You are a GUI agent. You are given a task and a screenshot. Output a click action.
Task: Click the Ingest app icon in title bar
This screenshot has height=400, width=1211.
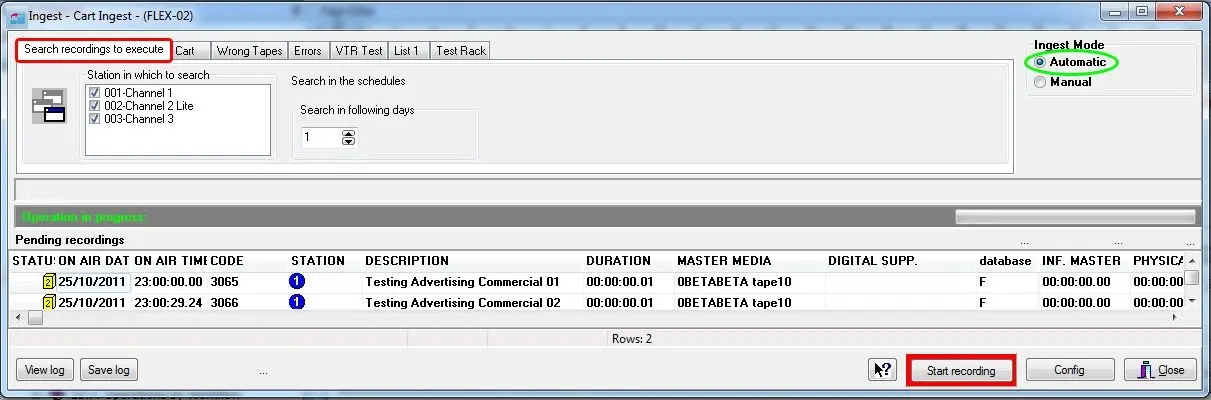coord(16,12)
